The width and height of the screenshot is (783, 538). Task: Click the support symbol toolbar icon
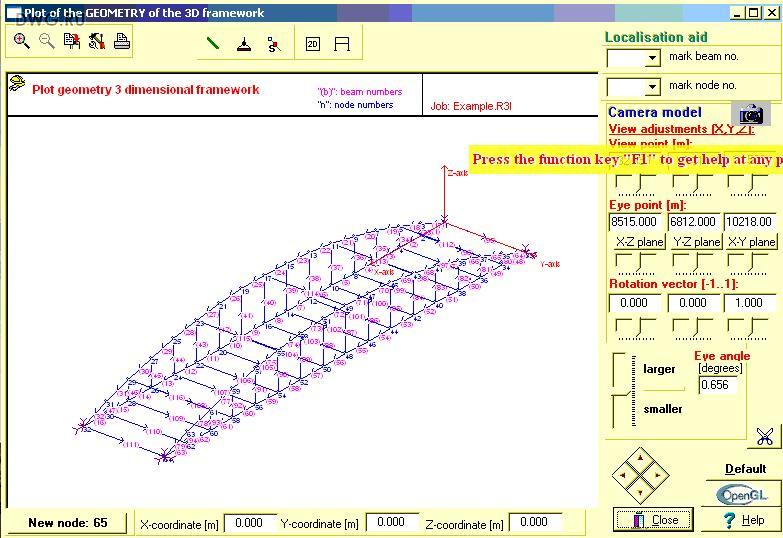[244, 44]
